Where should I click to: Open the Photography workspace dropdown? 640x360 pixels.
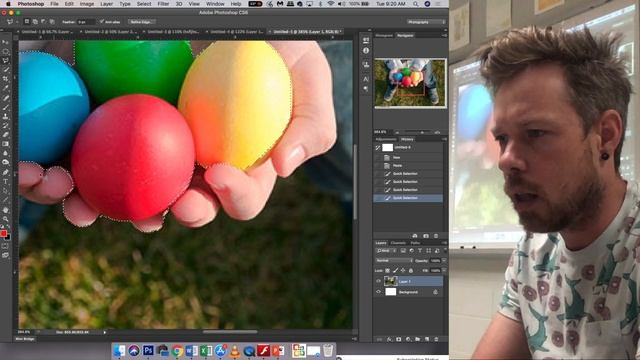click(x=426, y=22)
